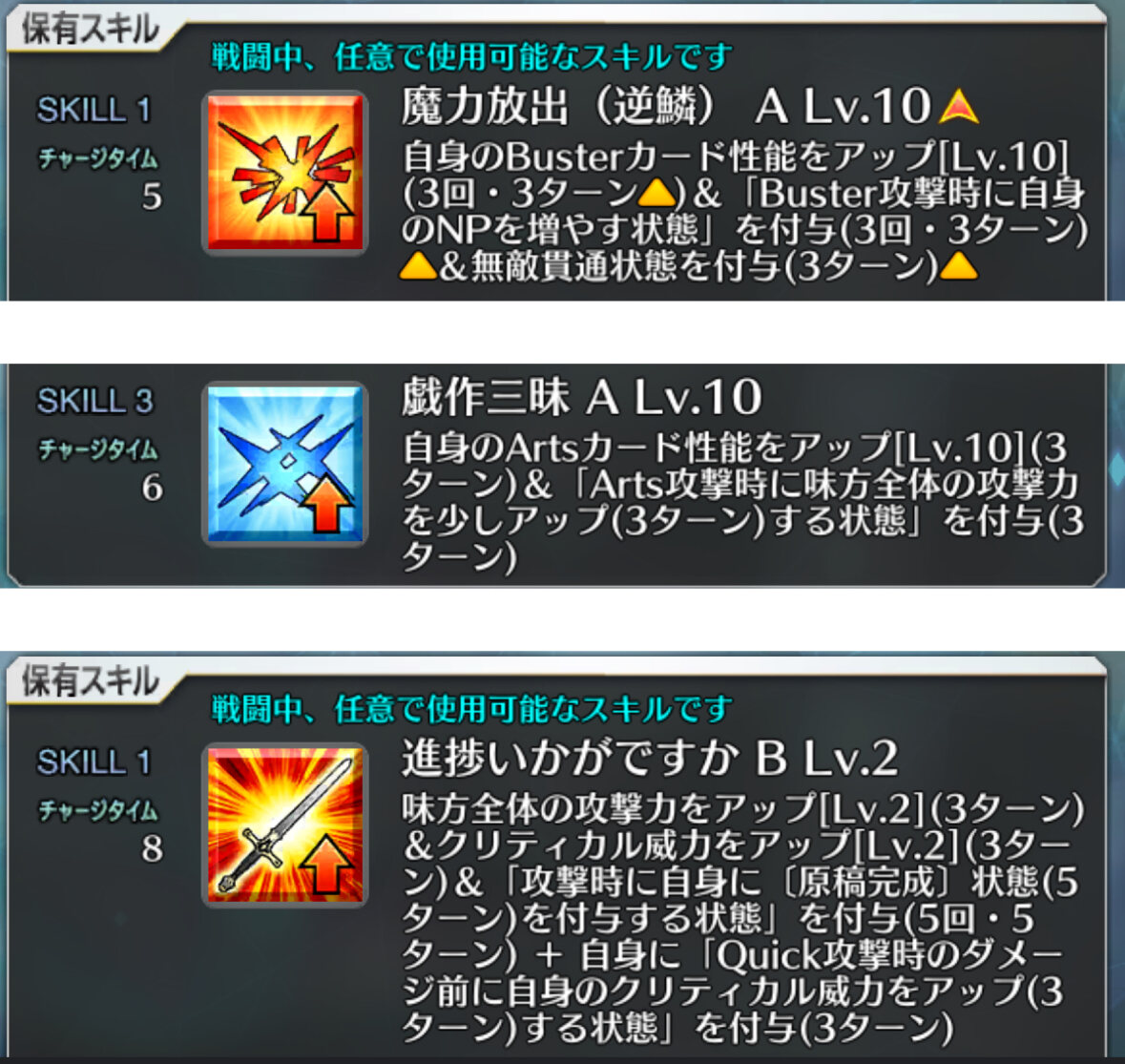Click the SKILL 3 label
The height and width of the screenshot is (1064, 1125).
pyautogui.click(x=94, y=401)
